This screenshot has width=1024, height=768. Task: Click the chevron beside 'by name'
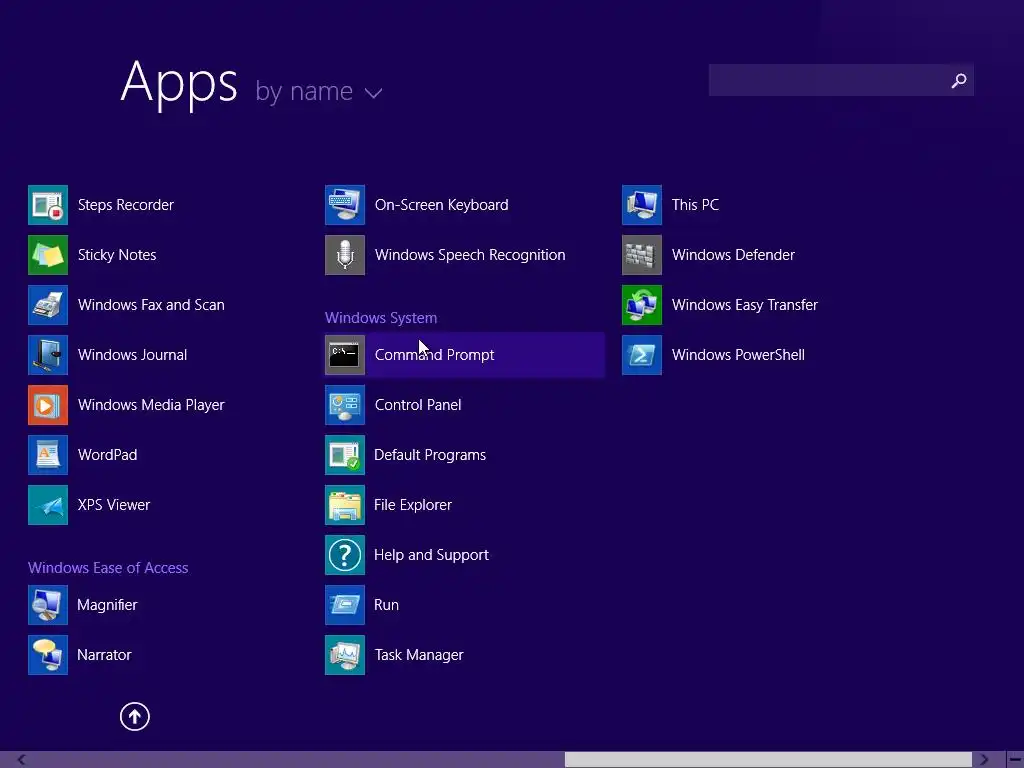coord(374,93)
